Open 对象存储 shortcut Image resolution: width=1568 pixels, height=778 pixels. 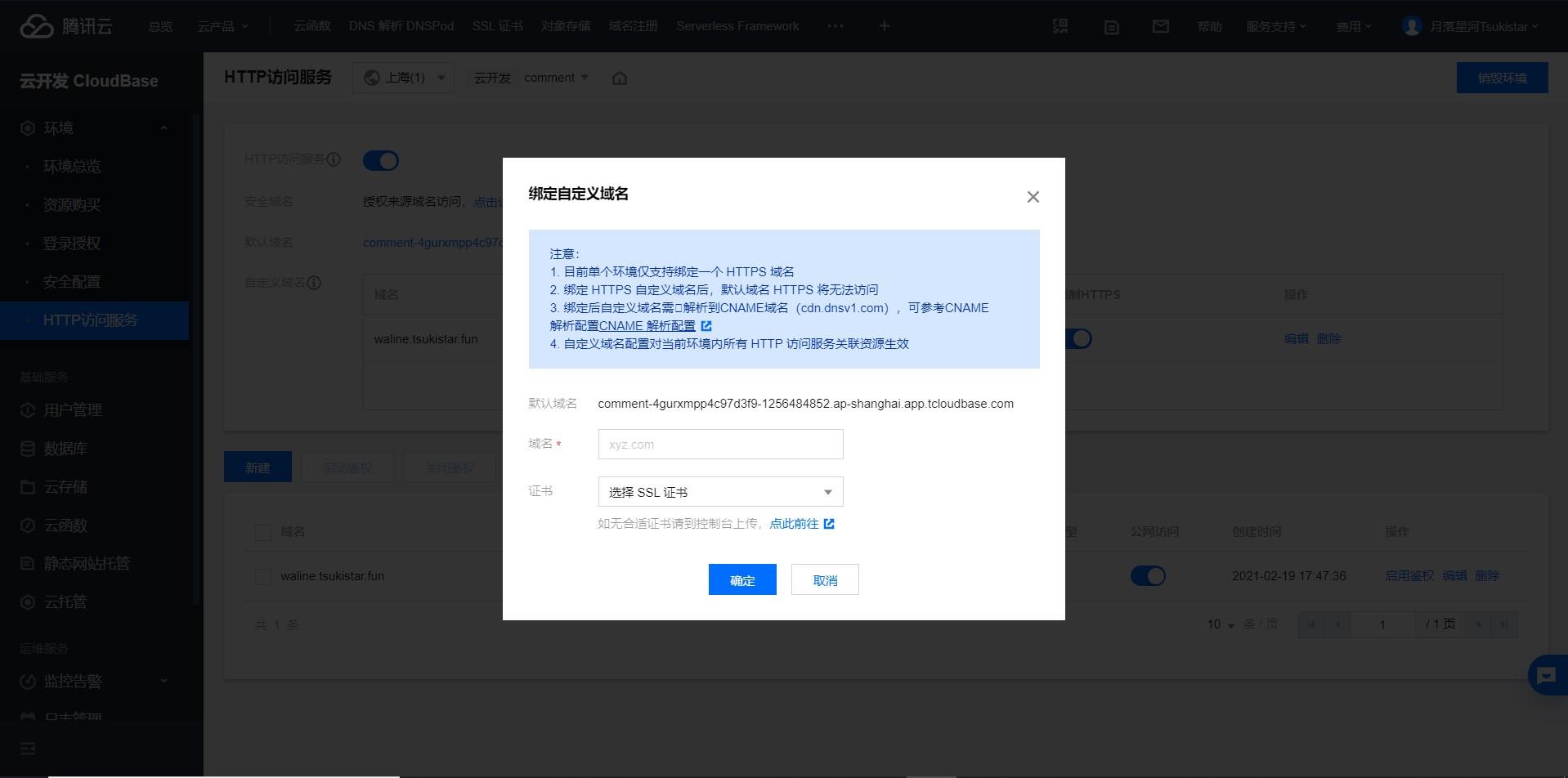(566, 26)
